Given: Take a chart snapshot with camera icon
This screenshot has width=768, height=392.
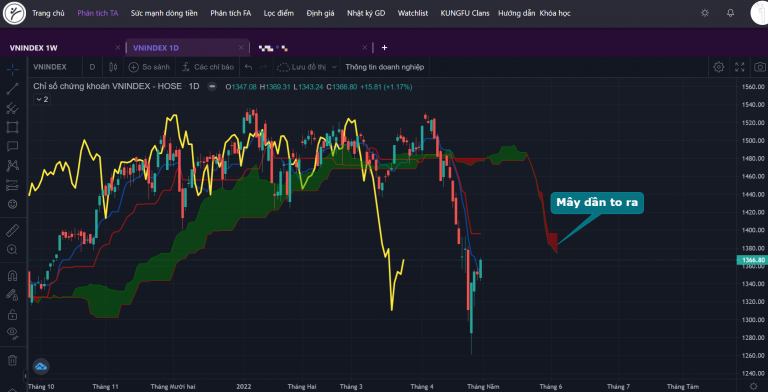Looking at the screenshot, I should [760, 67].
